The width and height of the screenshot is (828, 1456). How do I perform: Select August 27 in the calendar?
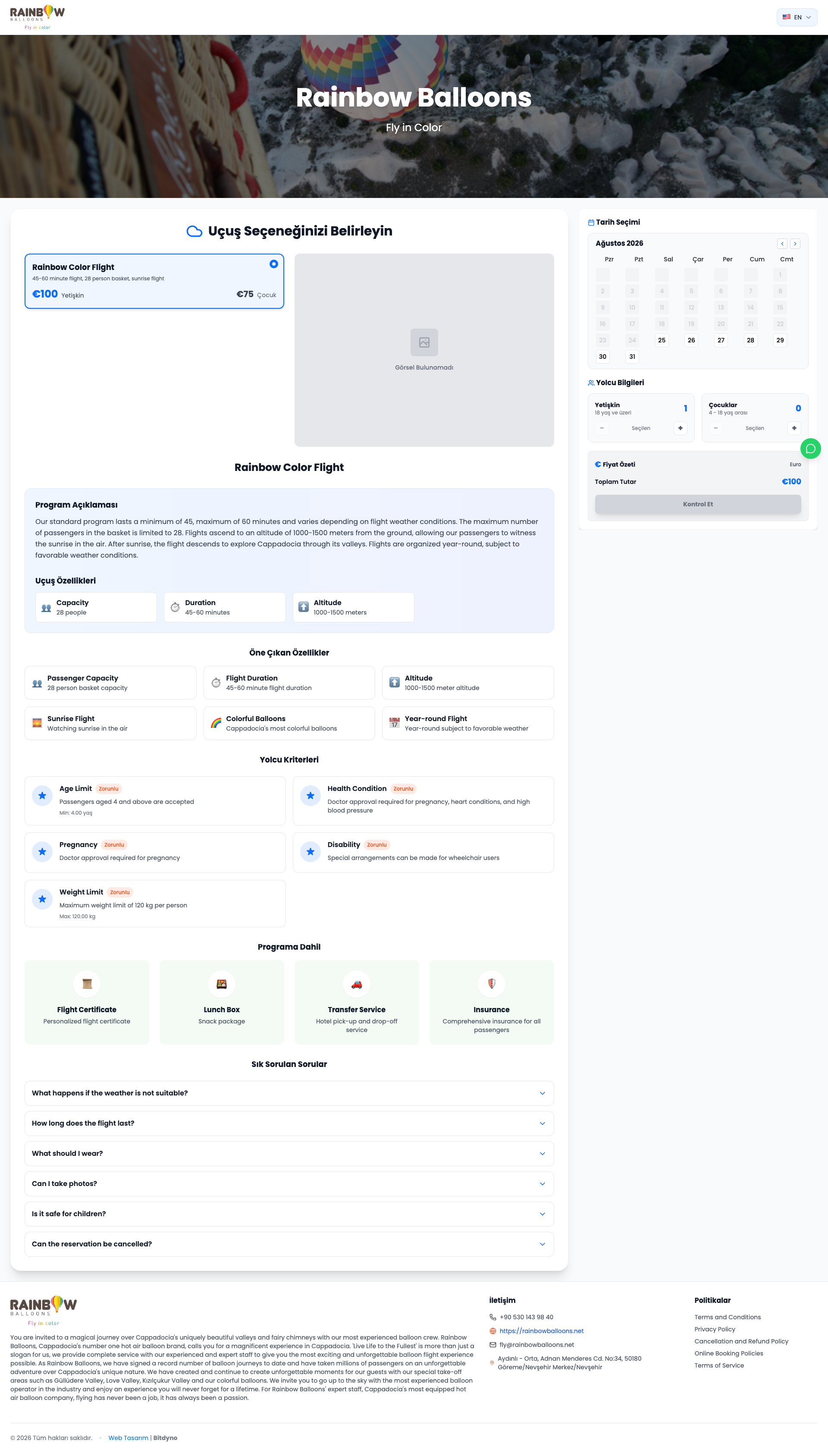[721, 340]
